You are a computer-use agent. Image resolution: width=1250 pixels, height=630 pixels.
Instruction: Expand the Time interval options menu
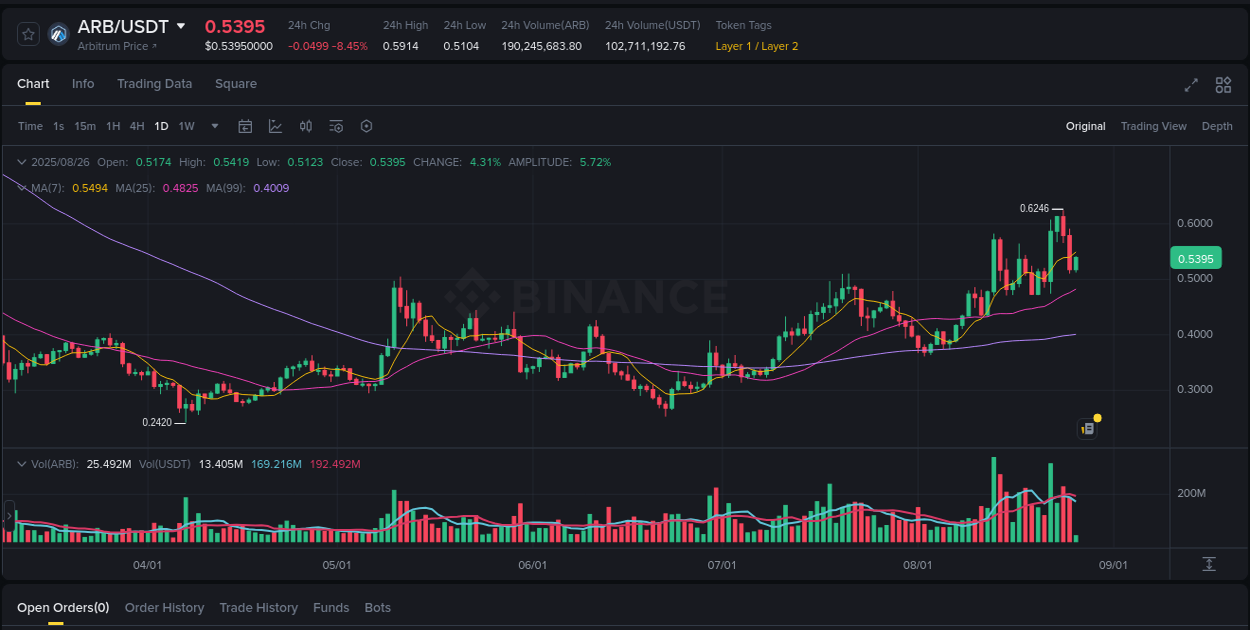(x=29, y=126)
